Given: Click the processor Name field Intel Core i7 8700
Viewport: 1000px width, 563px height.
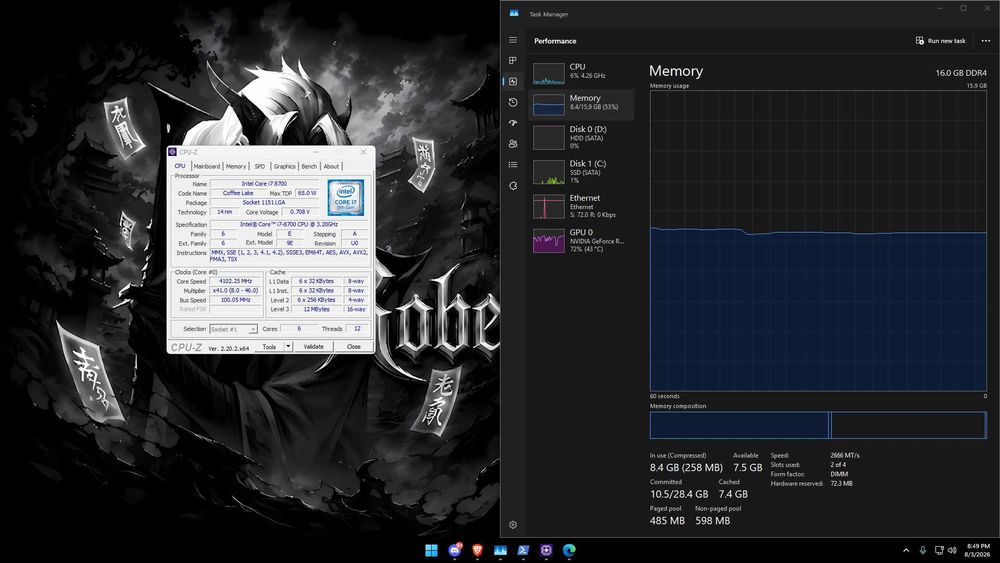Looking at the screenshot, I should pyautogui.click(x=264, y=184).
